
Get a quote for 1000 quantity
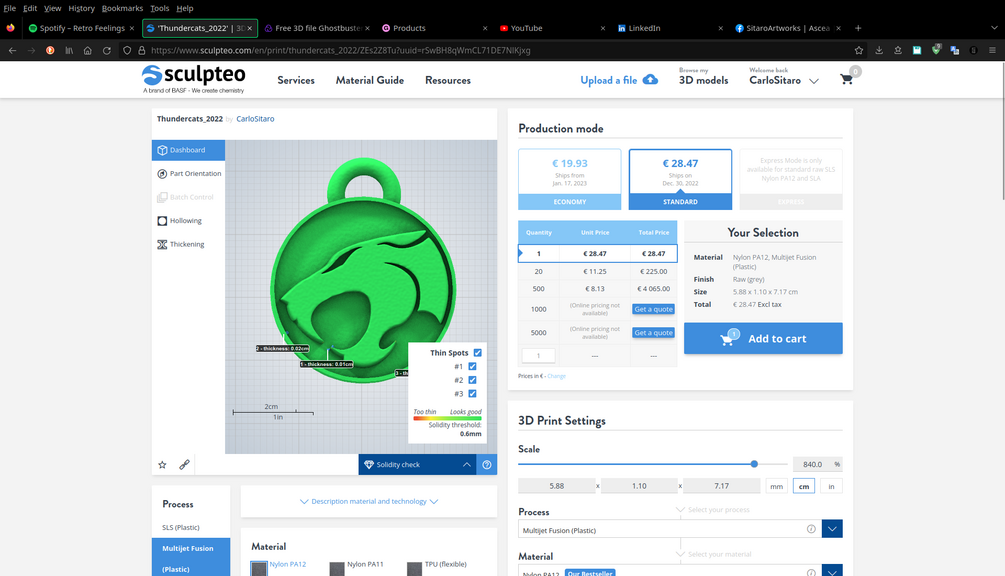[x=653, y=309]
